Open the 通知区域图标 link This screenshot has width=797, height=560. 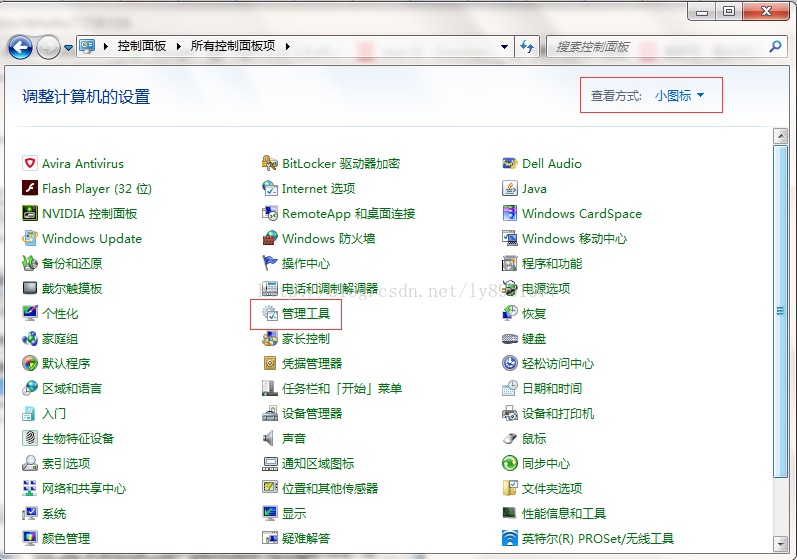[x=318, y=463]
